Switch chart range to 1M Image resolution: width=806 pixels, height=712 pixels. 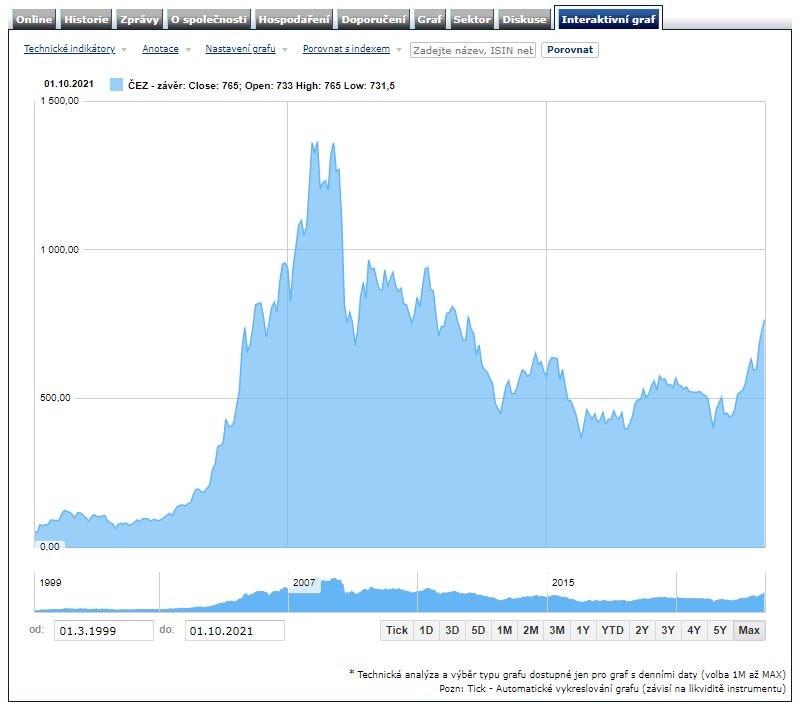coord(504,630)
